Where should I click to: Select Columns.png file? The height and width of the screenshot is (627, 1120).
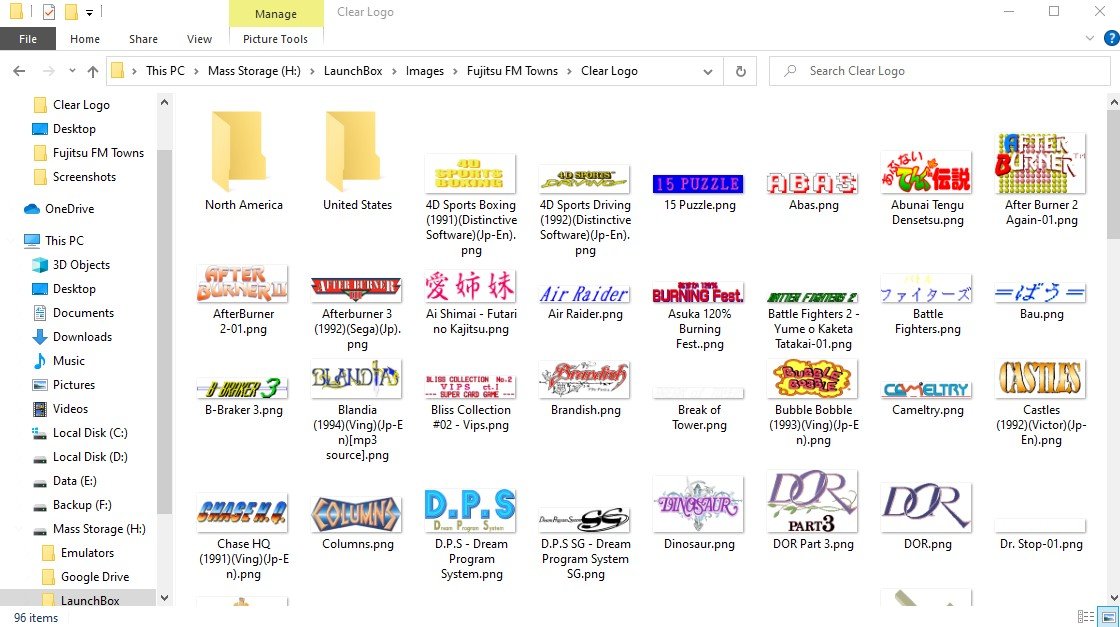click(357, 523)
